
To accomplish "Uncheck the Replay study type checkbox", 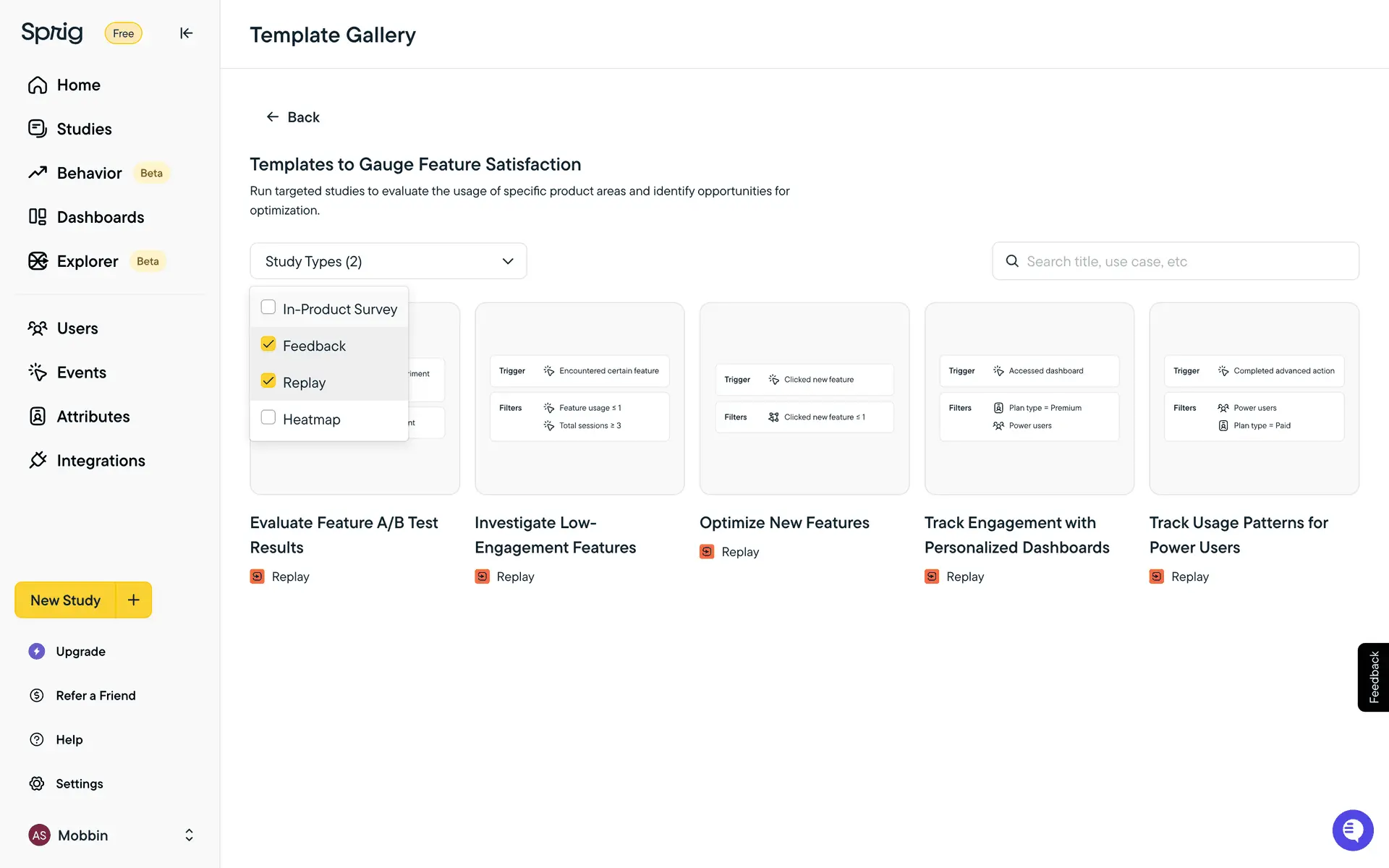I will 268,381.
